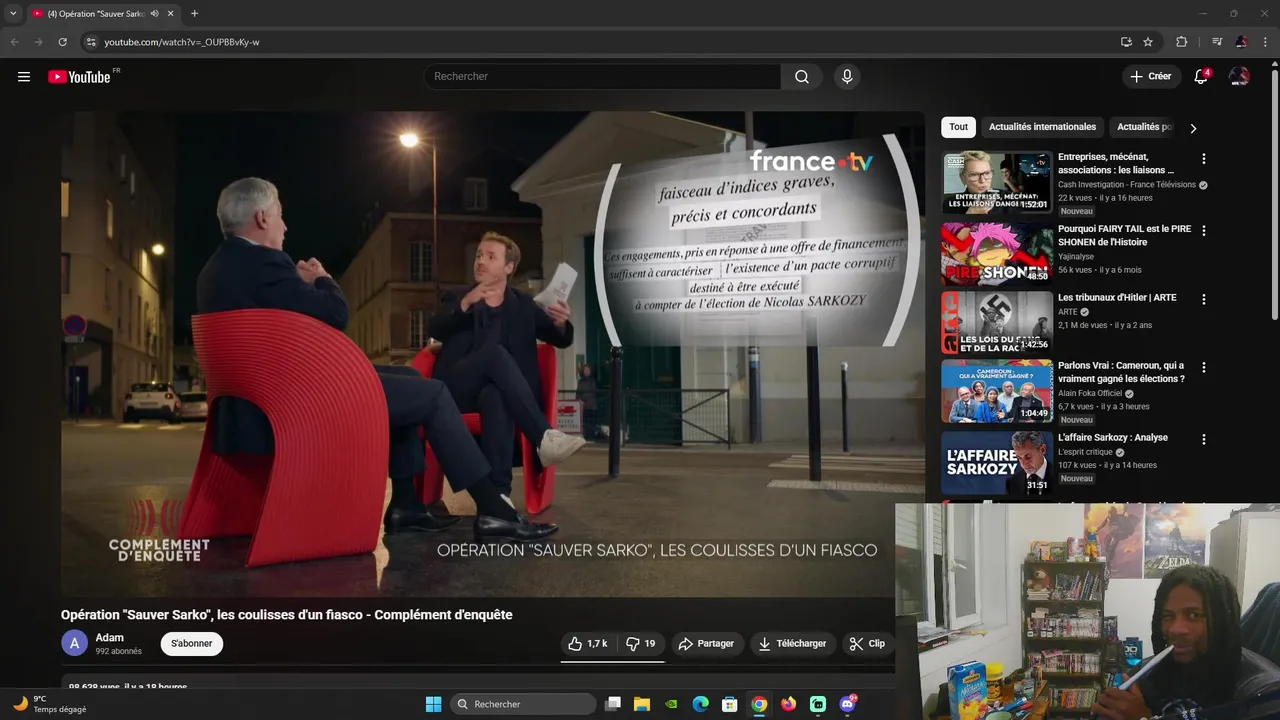
Task: View site information icon in address bar
Action: coord(90,42)
